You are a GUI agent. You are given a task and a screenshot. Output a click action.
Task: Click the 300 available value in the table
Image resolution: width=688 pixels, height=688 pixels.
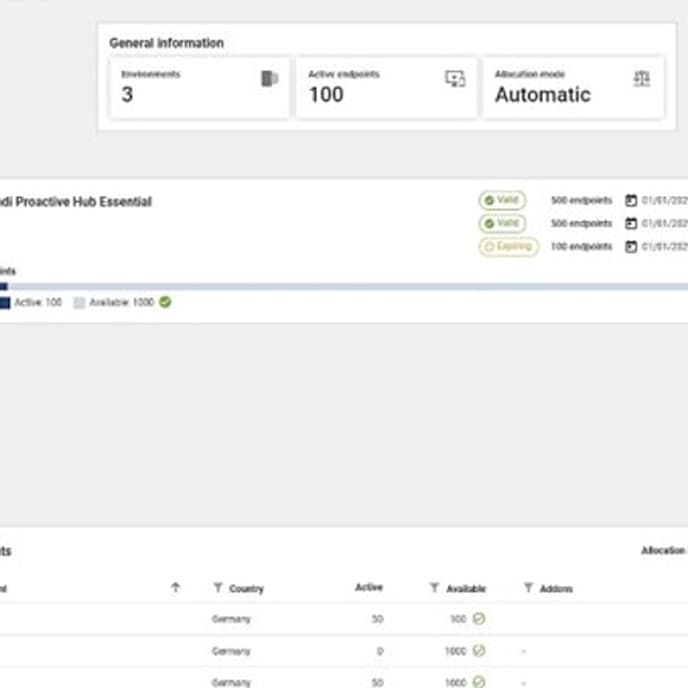point(459,619)
